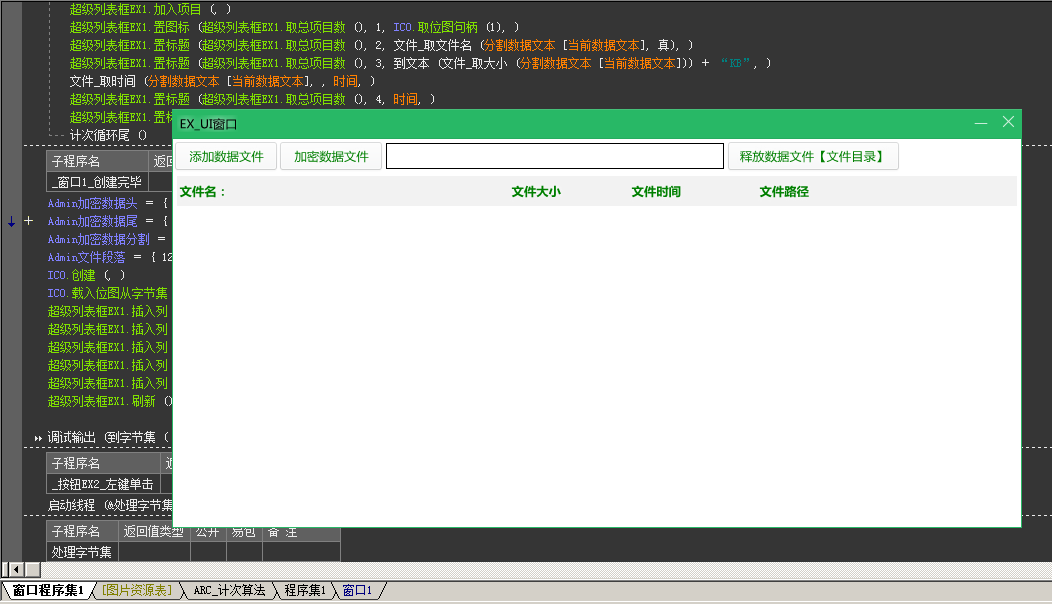Screen dimensions: 1052x604
Task: Click the EX_UI窗口 title bar text
Action: coord(209,124)
